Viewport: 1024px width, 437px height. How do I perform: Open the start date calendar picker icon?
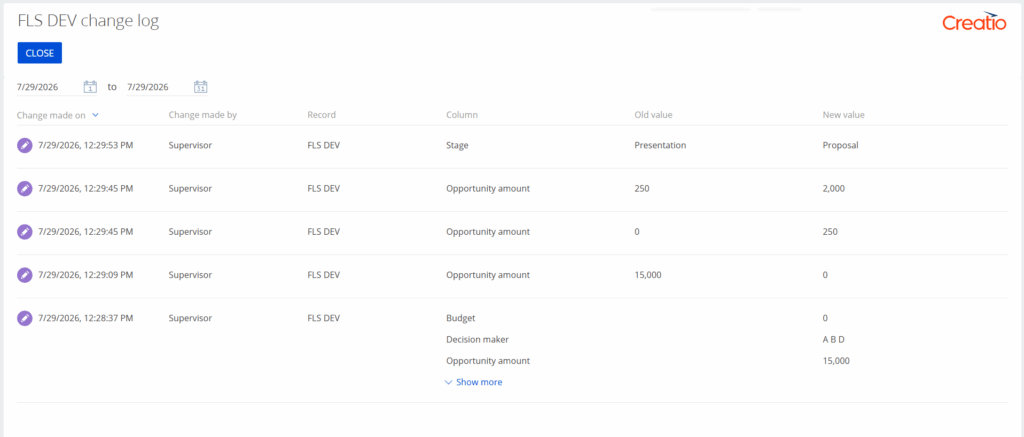[x=90, y=87]
